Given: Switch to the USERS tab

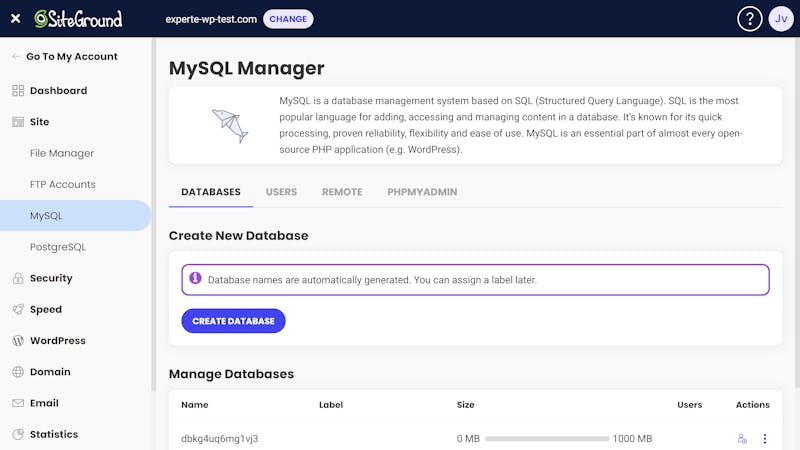Looking at the screenshot, I should [x=281, y=192].
